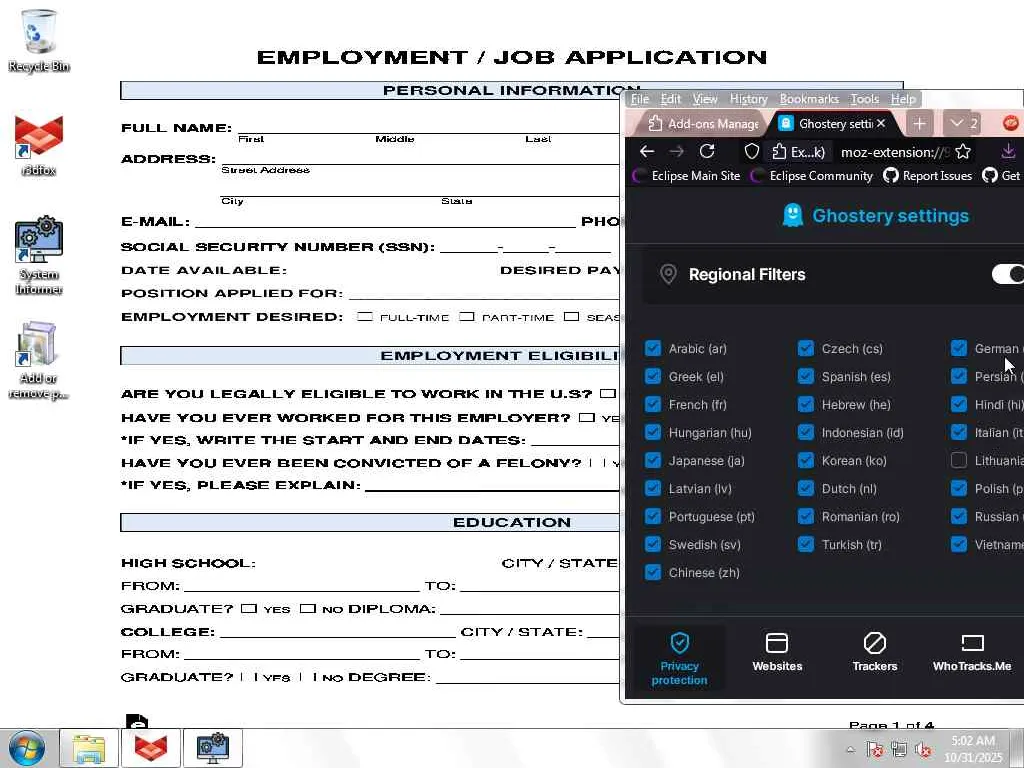Expand the list all tabs dropdown

pyautogui.click(x=961, y=123)
